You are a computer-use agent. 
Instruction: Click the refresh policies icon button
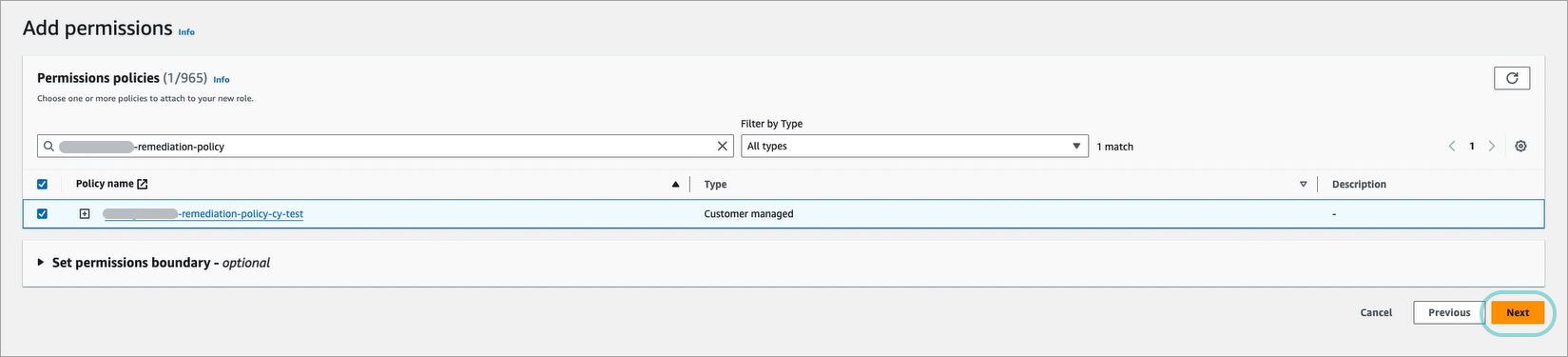(x=1511, y=78)
